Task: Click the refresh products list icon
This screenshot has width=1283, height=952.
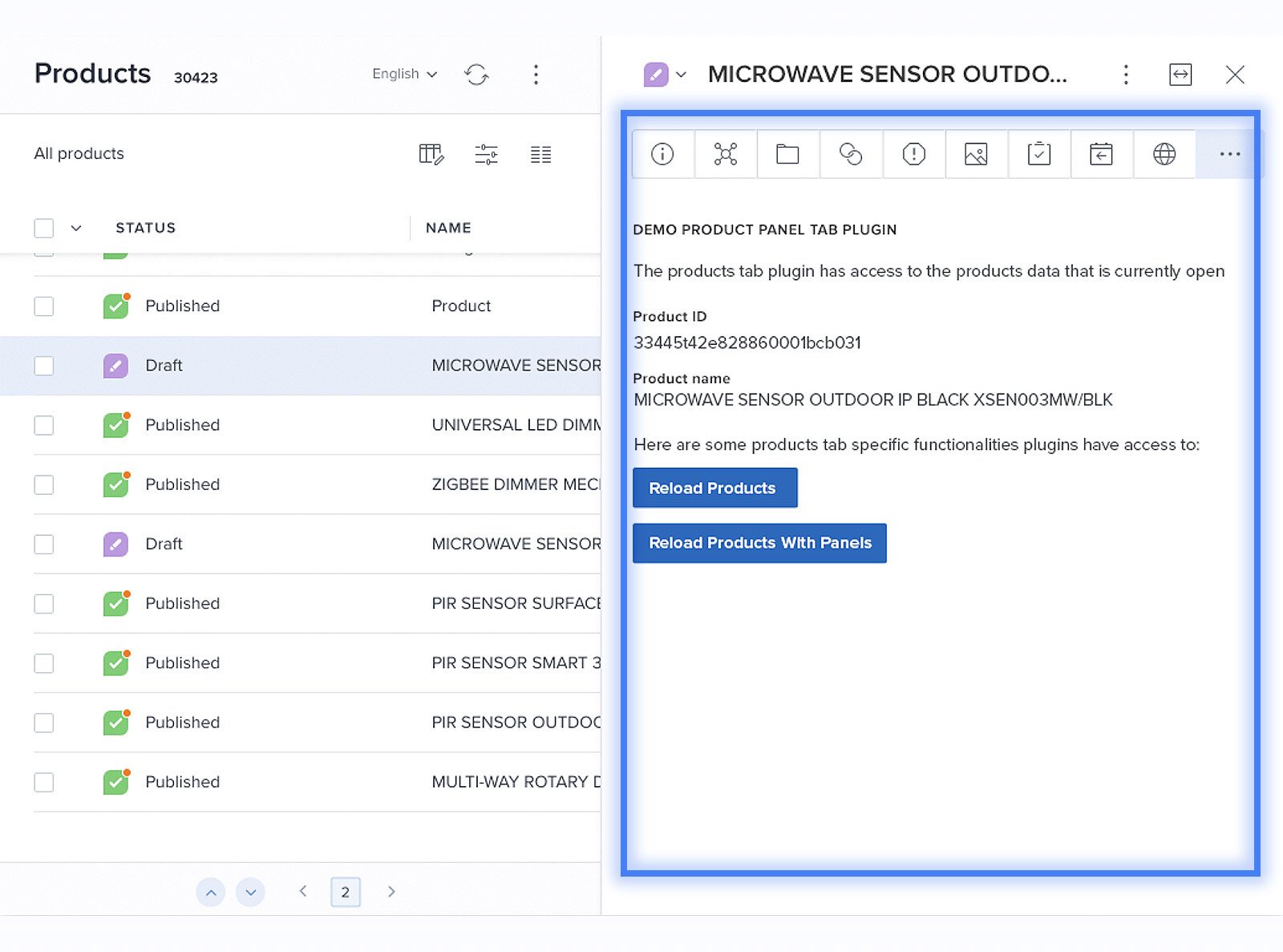Action: 476,75
